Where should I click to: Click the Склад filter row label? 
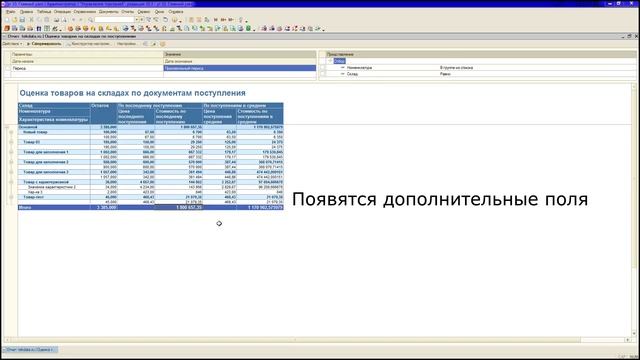352,74
